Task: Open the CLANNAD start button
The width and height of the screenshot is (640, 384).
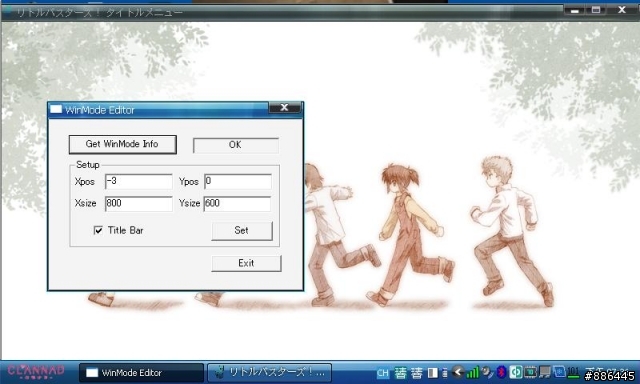Action: coord(36,372)
